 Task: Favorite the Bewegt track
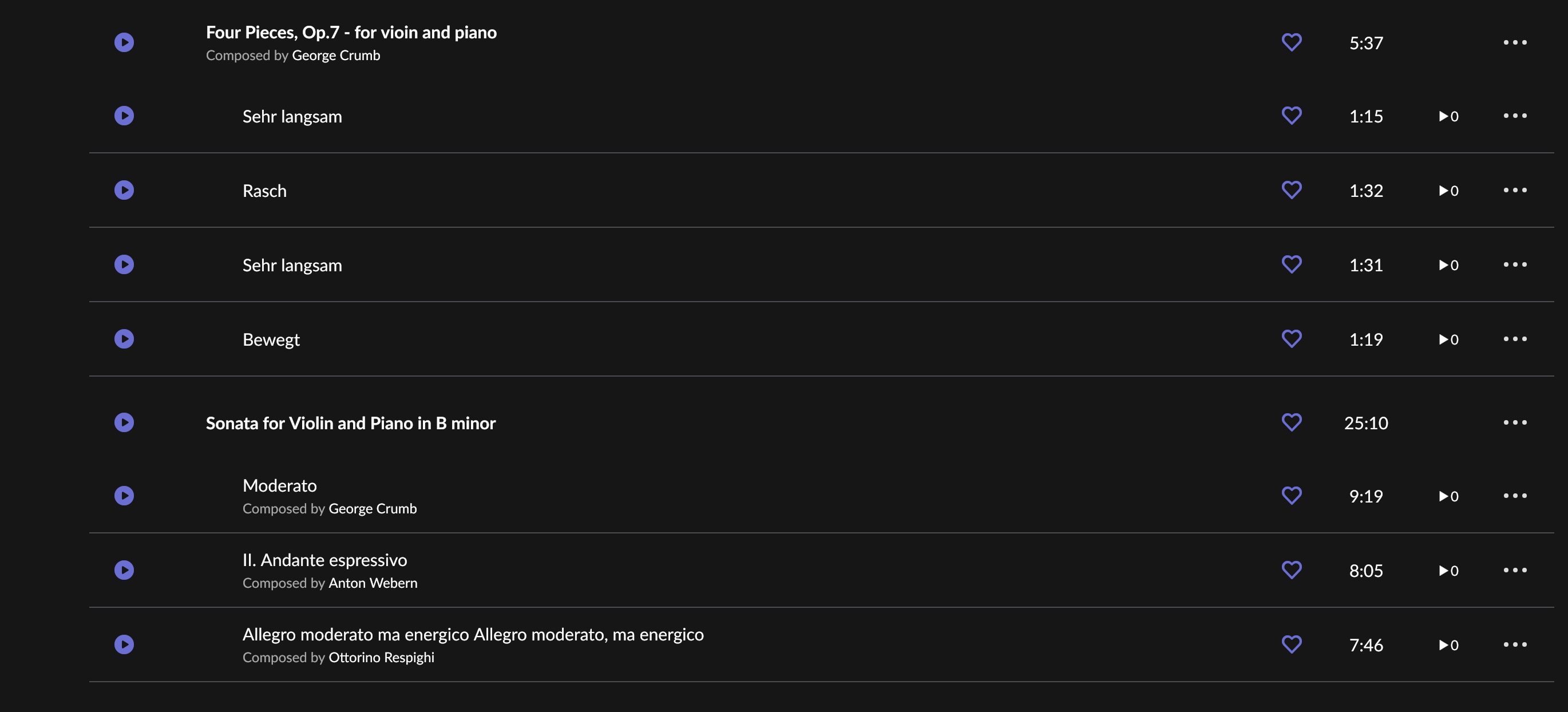point(1292,339)
